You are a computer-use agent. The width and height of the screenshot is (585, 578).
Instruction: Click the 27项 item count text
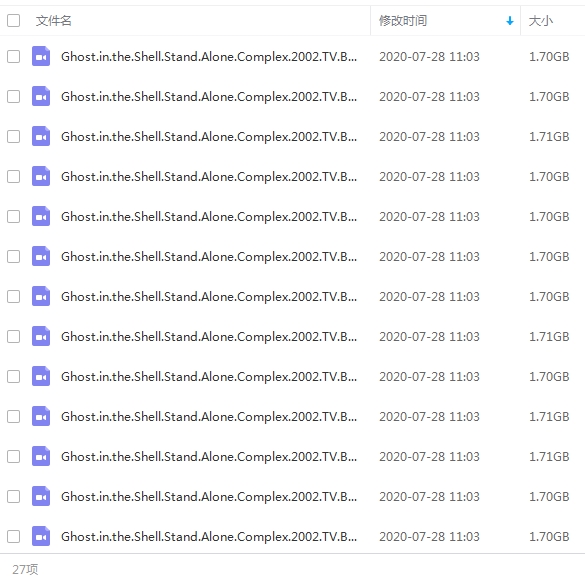pos(25,569)
